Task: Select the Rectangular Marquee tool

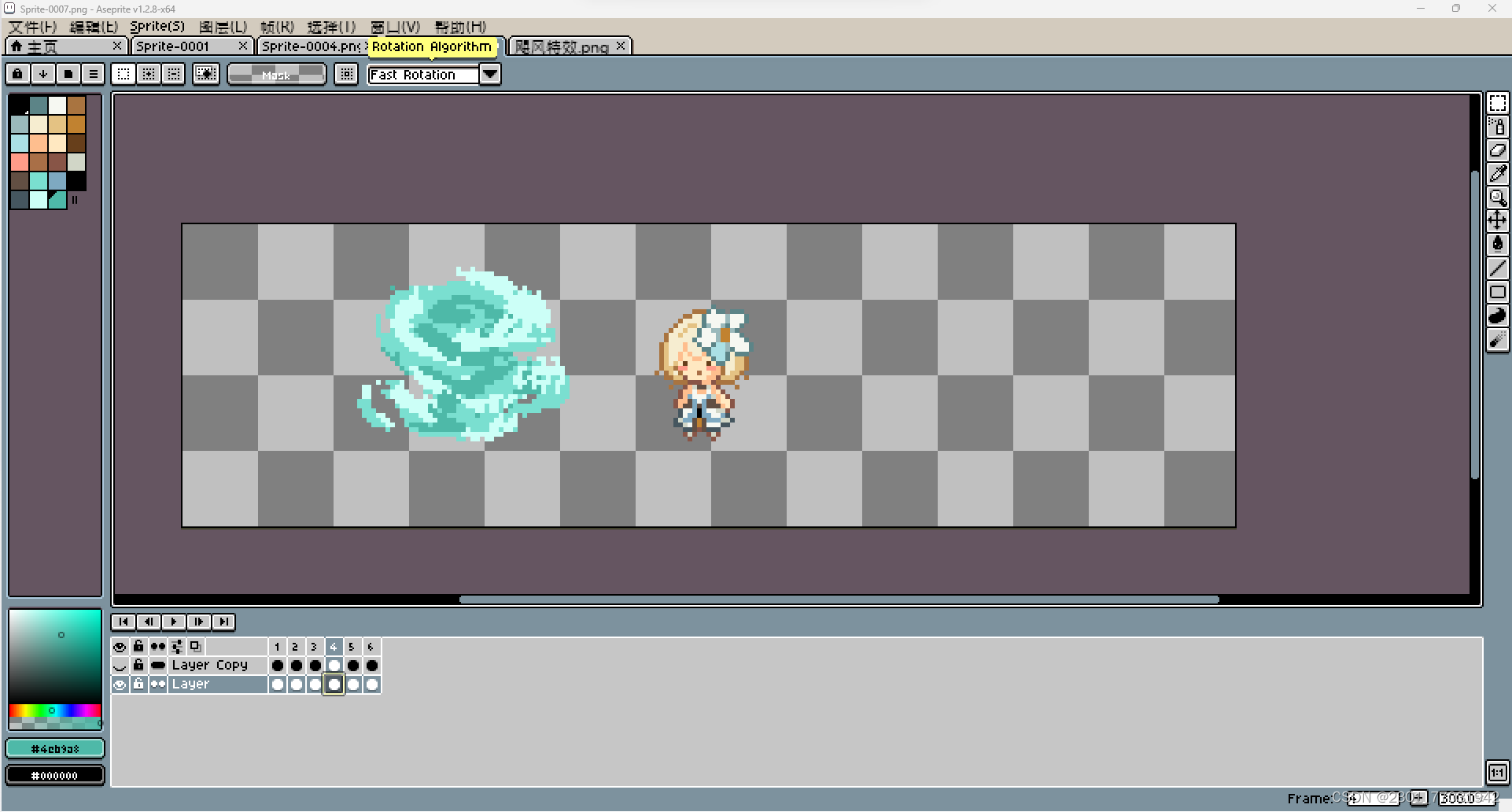Action: (1497, 103)
